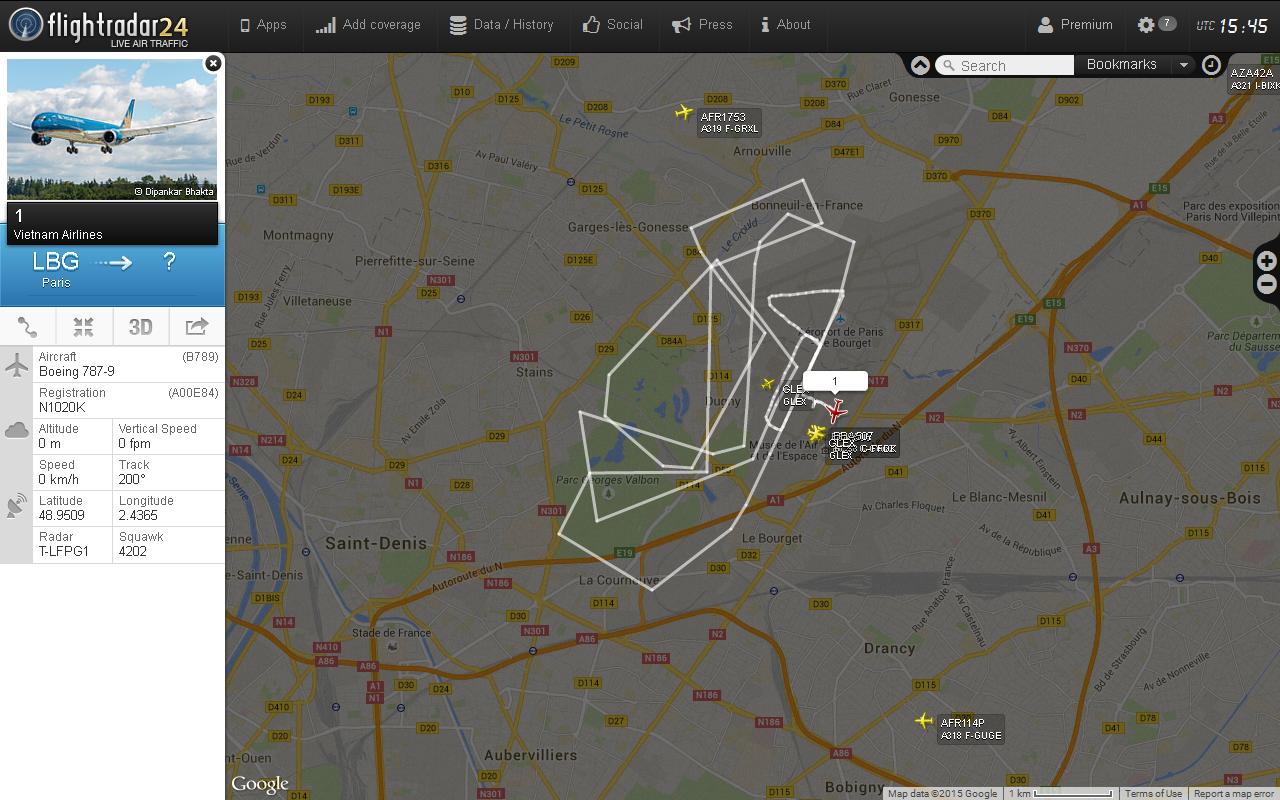1280x800 pixels.
Task: Click the Premium account button
Action: pos(1075,25)
